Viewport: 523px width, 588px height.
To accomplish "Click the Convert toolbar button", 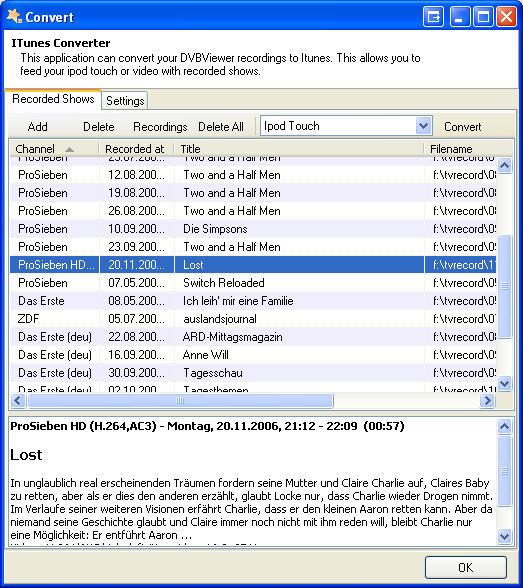I will click(x=463, y=127).
